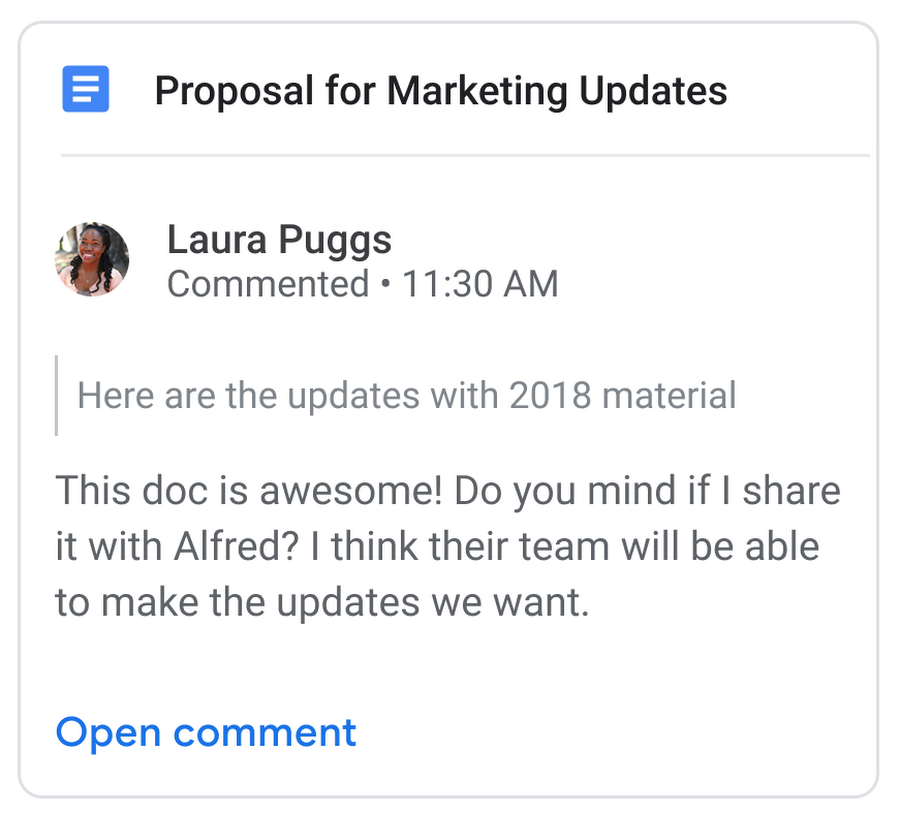Image resolution: width=900 pixels, height=813 pixels.
Task: Open comment via the blue link
Action: point(206,732)
